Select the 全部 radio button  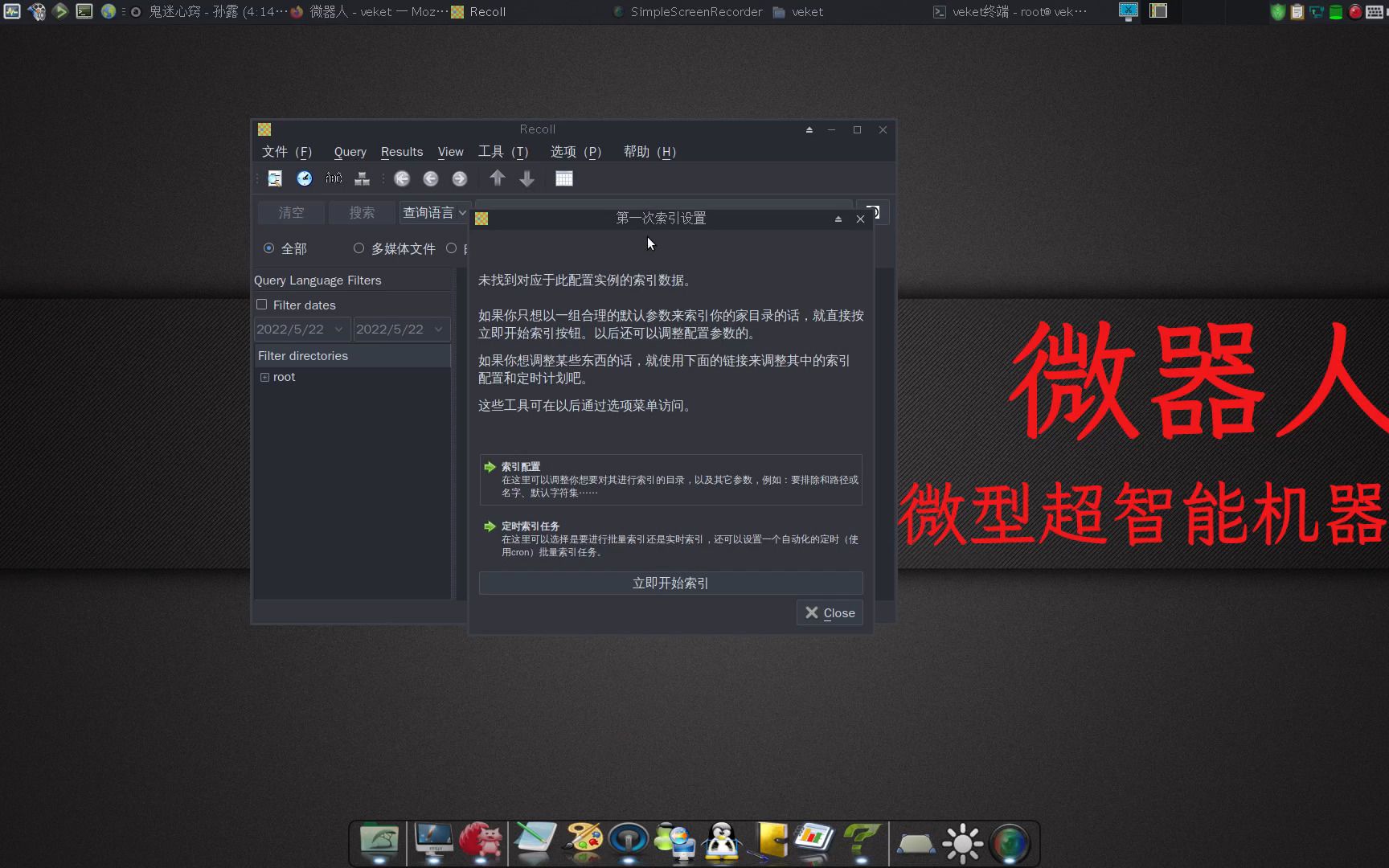(268, 248)
